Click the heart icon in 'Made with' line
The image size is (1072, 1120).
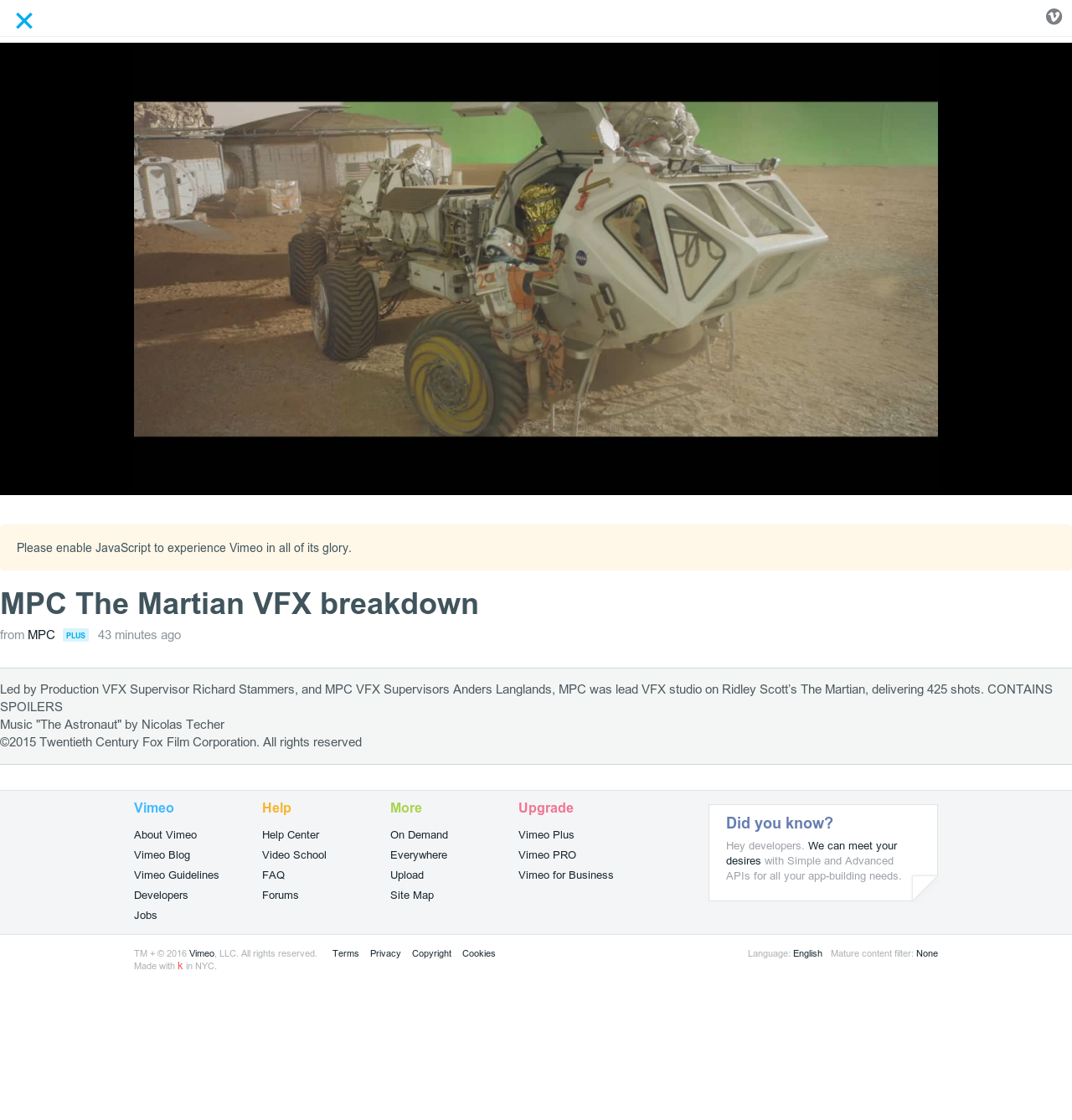point(180,966)
